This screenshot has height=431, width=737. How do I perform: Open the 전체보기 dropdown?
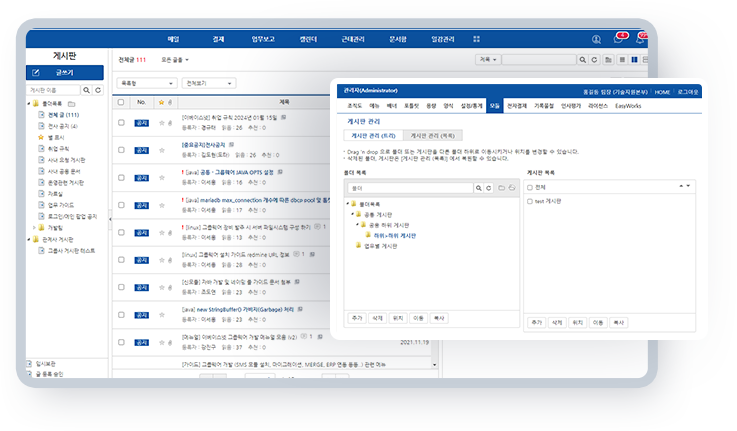coord(209,83)
